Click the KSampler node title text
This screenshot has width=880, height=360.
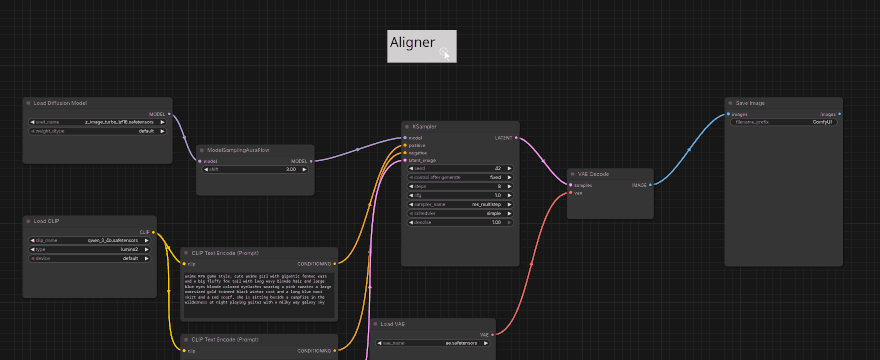click(x=424, y=127)
